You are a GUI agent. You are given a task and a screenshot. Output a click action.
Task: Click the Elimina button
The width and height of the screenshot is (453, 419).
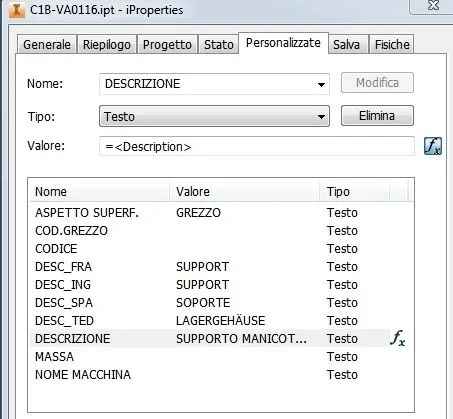[x=377, y=116]
